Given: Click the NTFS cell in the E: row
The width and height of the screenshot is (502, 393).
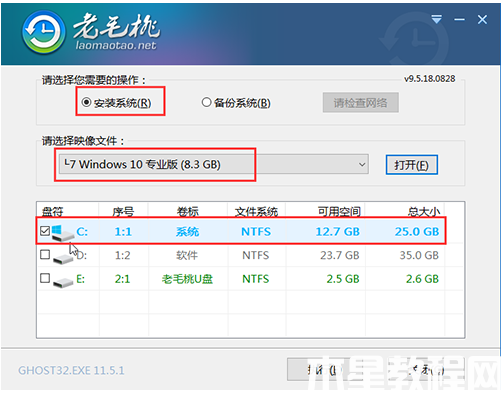Looking at the screenshot, I should (x=255, y=279).
